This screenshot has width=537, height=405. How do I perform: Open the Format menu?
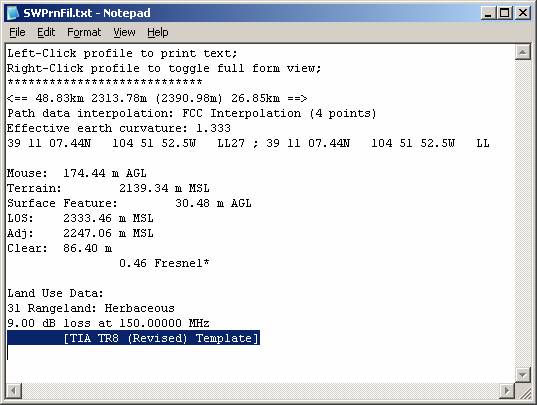pyautogui.click(x=84, y=33)
